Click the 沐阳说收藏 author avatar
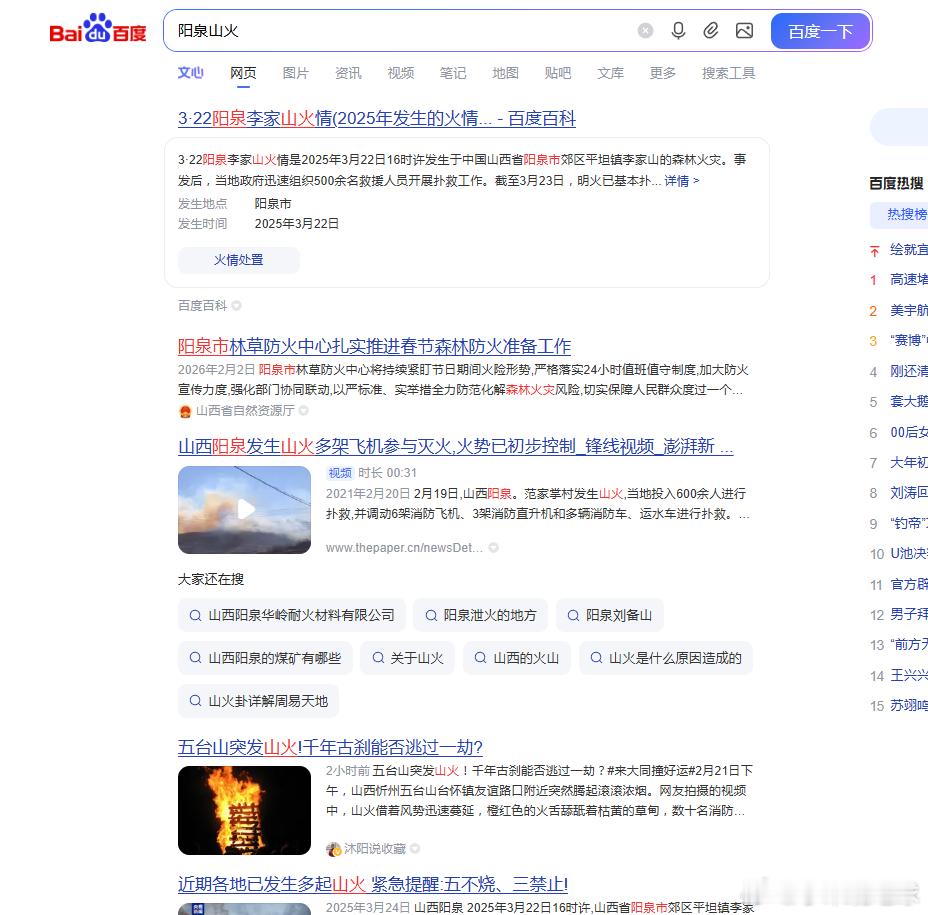 pyautogui.click(x=333, y=849)
